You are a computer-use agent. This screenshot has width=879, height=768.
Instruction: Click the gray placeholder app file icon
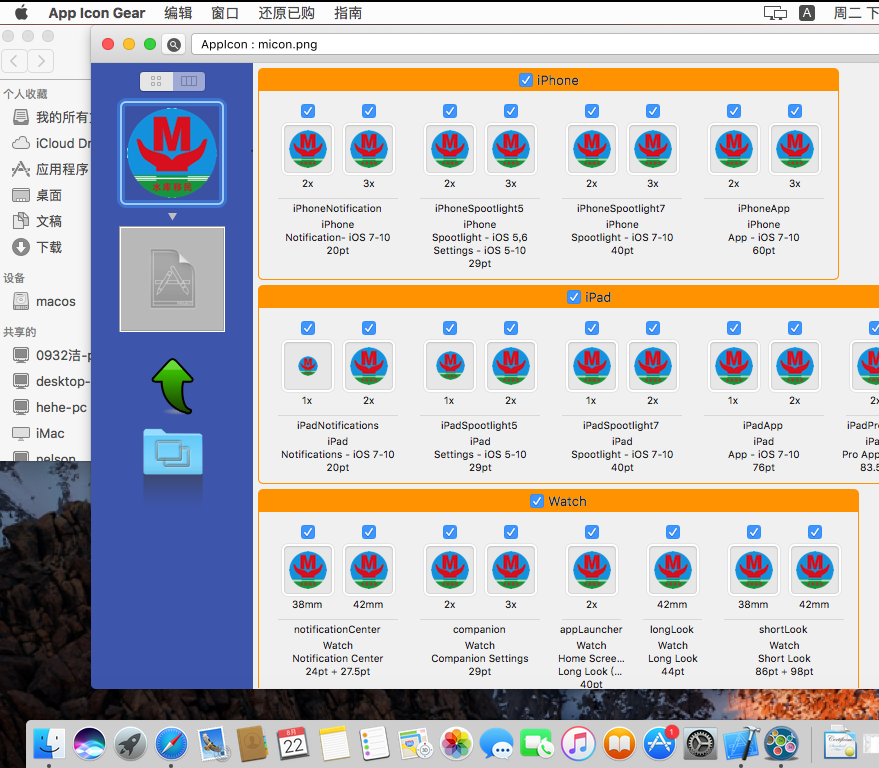click(172, 279)
